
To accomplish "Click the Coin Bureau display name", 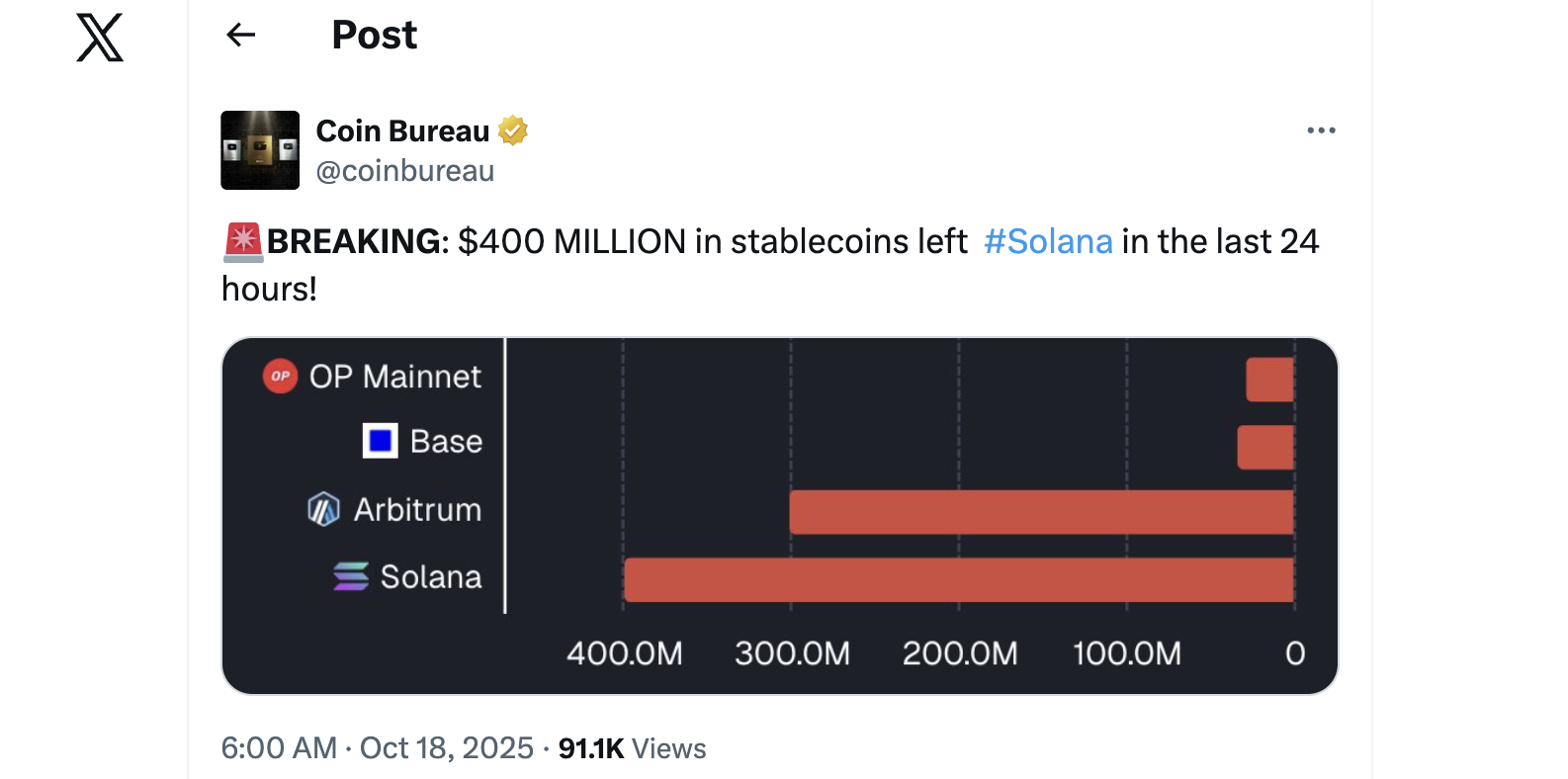I will [402, 130].
